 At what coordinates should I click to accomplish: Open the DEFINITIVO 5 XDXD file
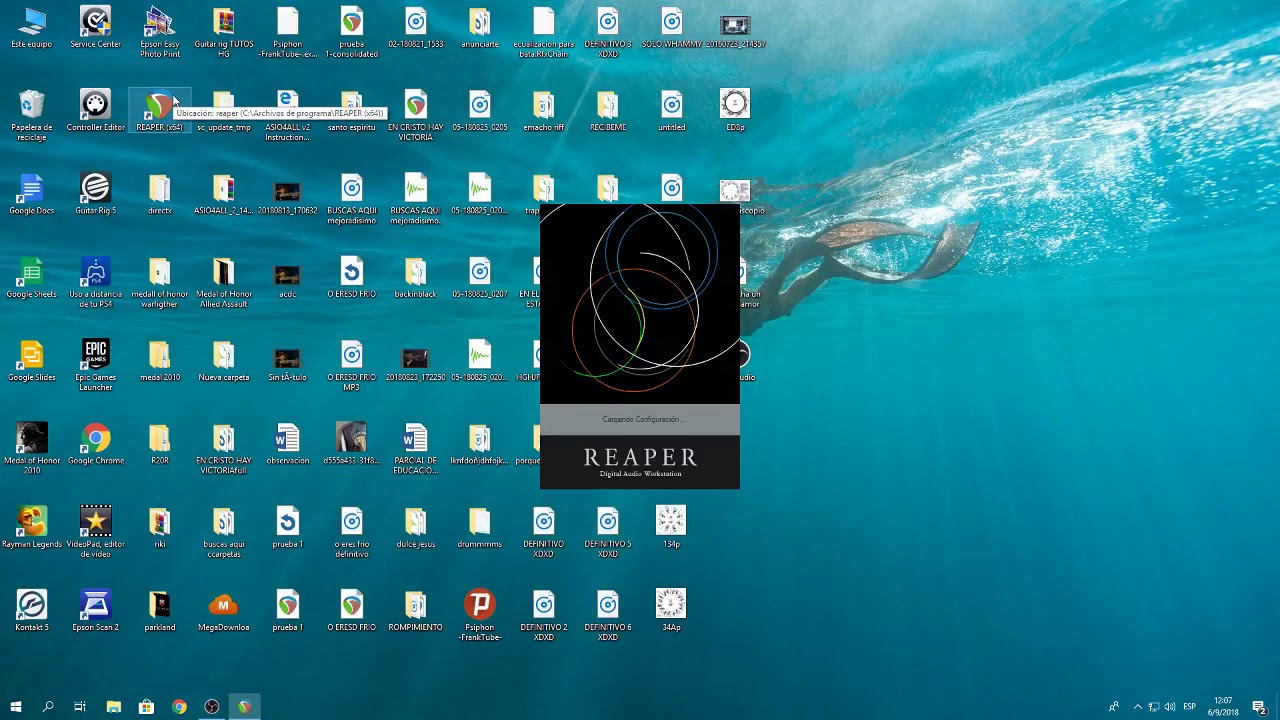608,533
